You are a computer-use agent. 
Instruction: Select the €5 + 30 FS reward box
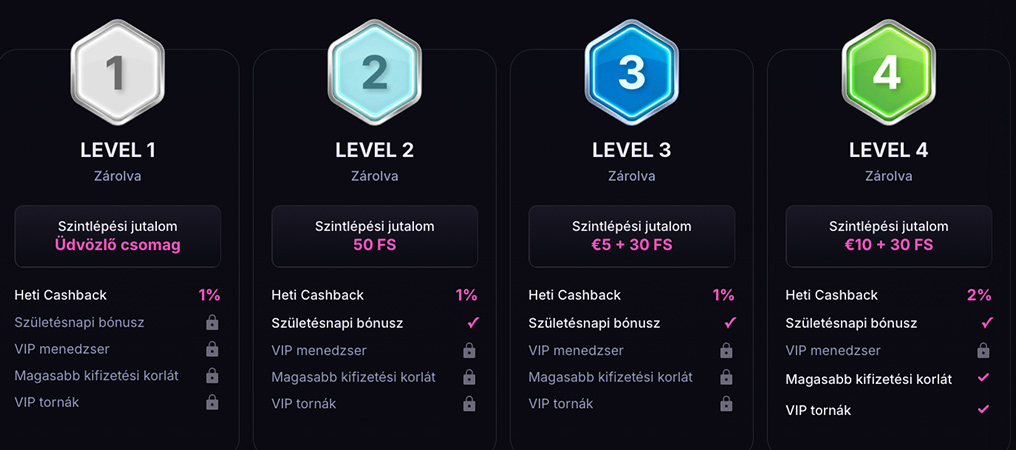[x=632, y=236]
